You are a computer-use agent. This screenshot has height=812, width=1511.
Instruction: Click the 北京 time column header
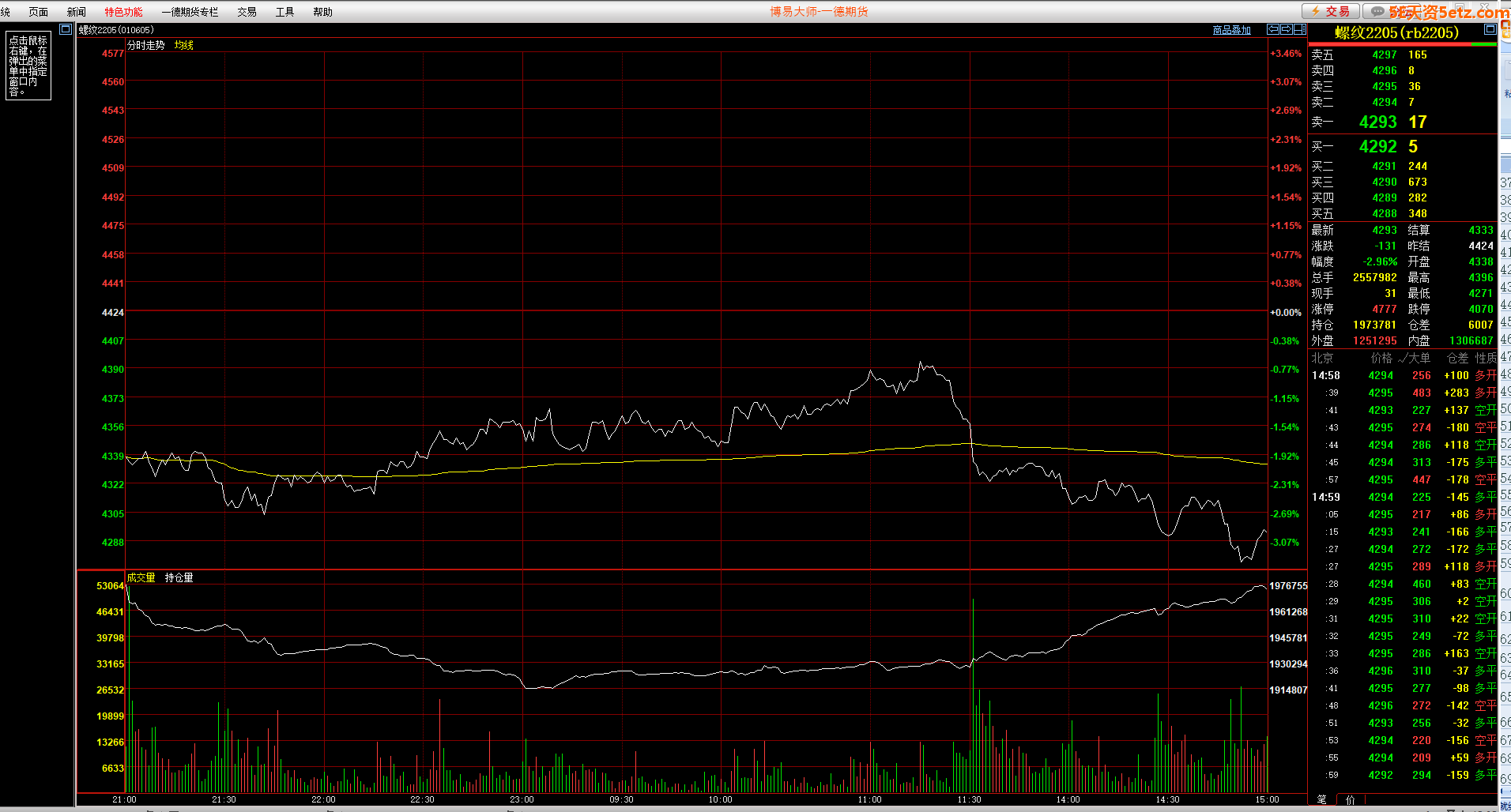(x=1322, y=358)
